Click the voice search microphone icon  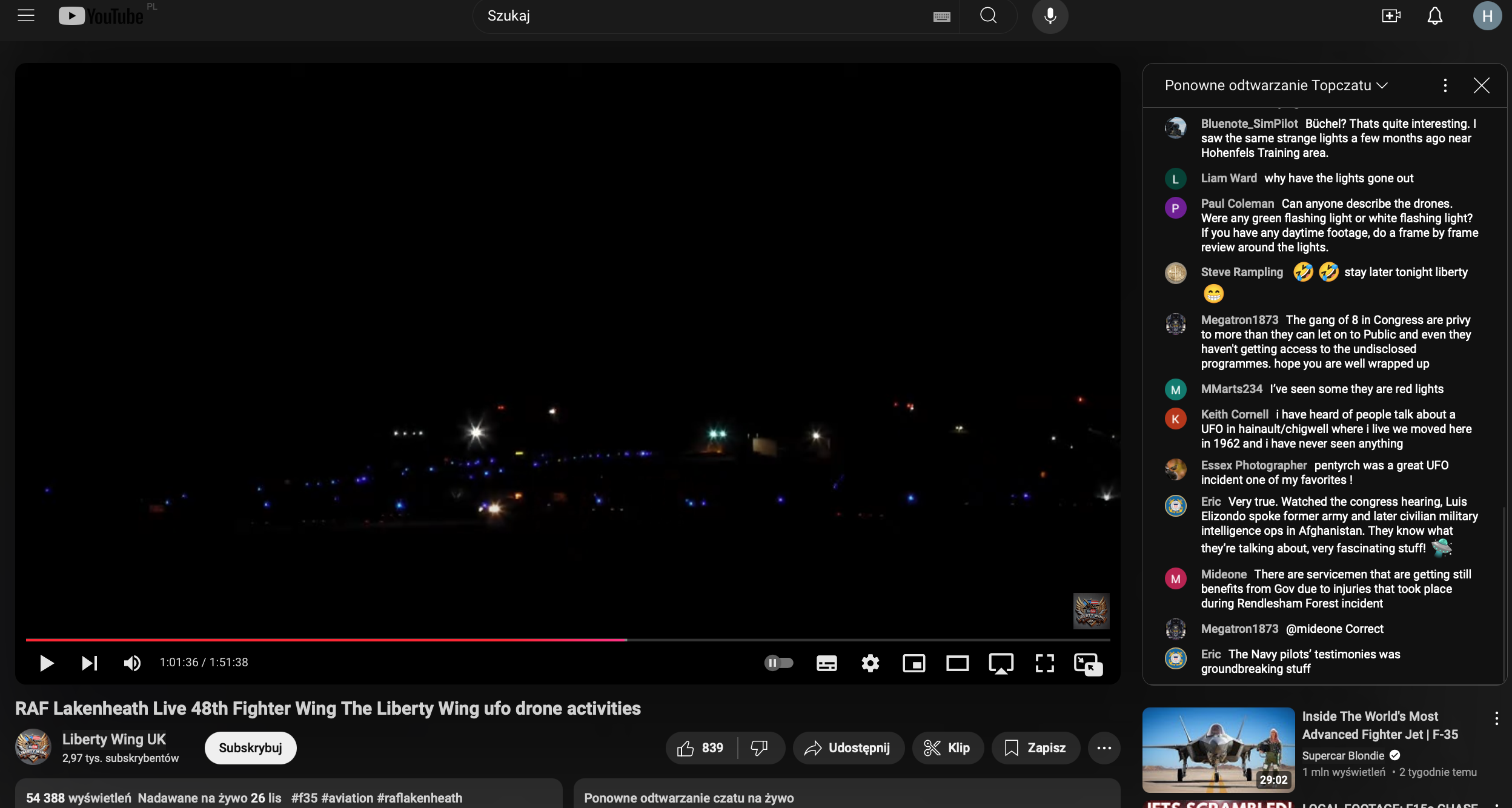pos(1050,16)
